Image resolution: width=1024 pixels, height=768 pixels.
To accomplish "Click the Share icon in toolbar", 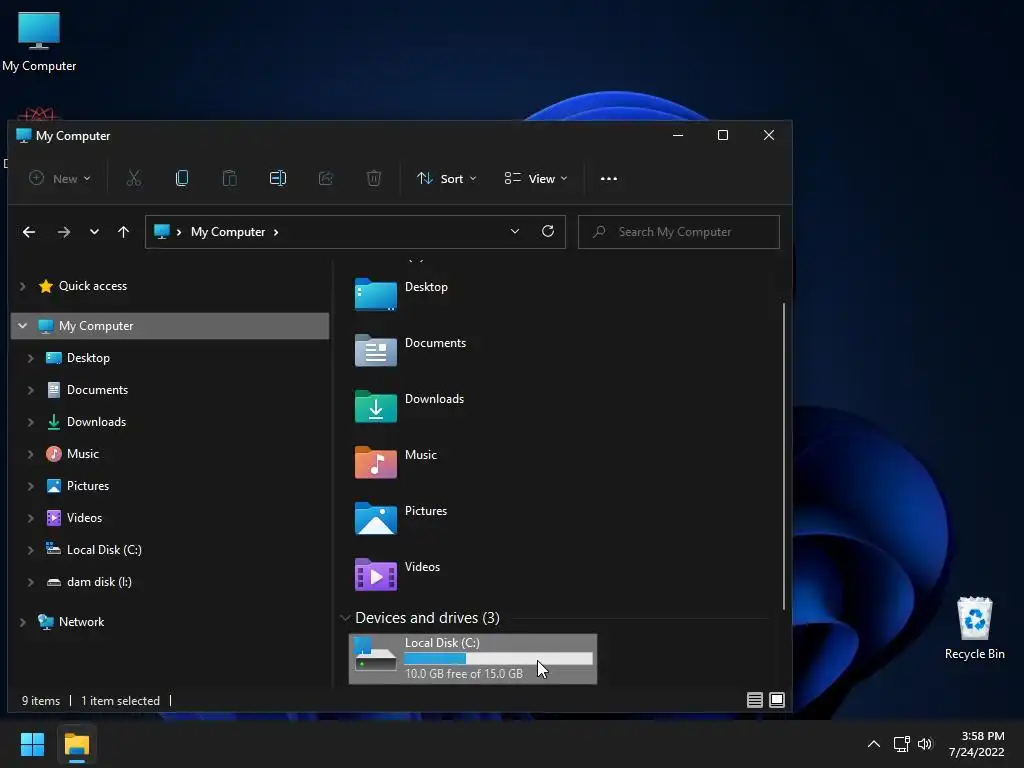I will 326,178.
